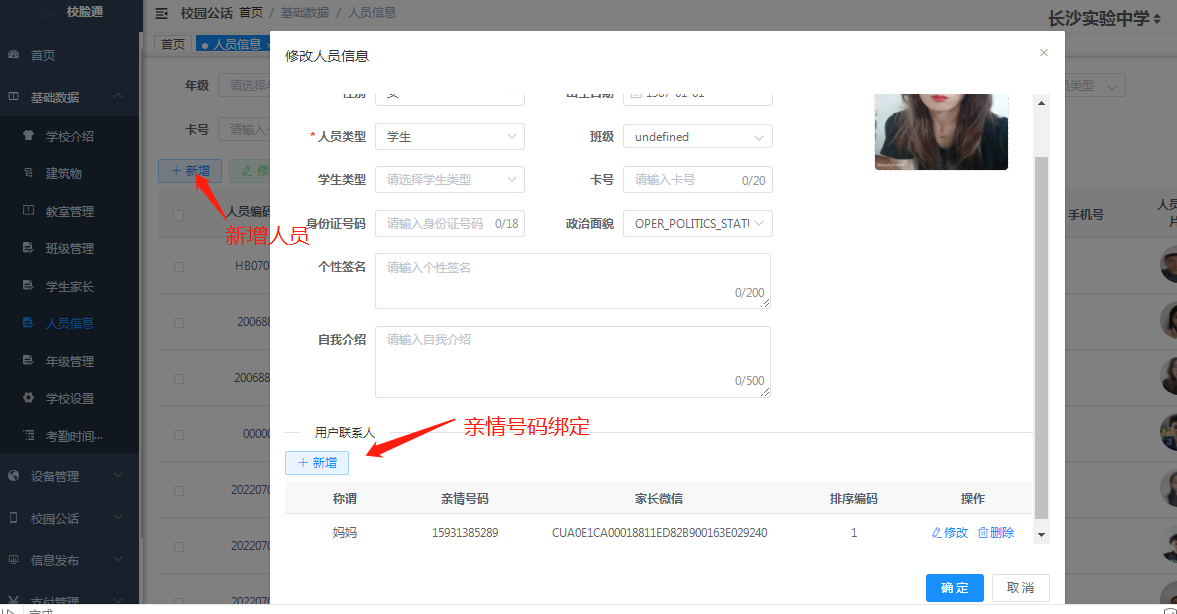Click the hamburger menu collapse icon
Viewport: 1177px width, 614px height.
tap(161, 14)
